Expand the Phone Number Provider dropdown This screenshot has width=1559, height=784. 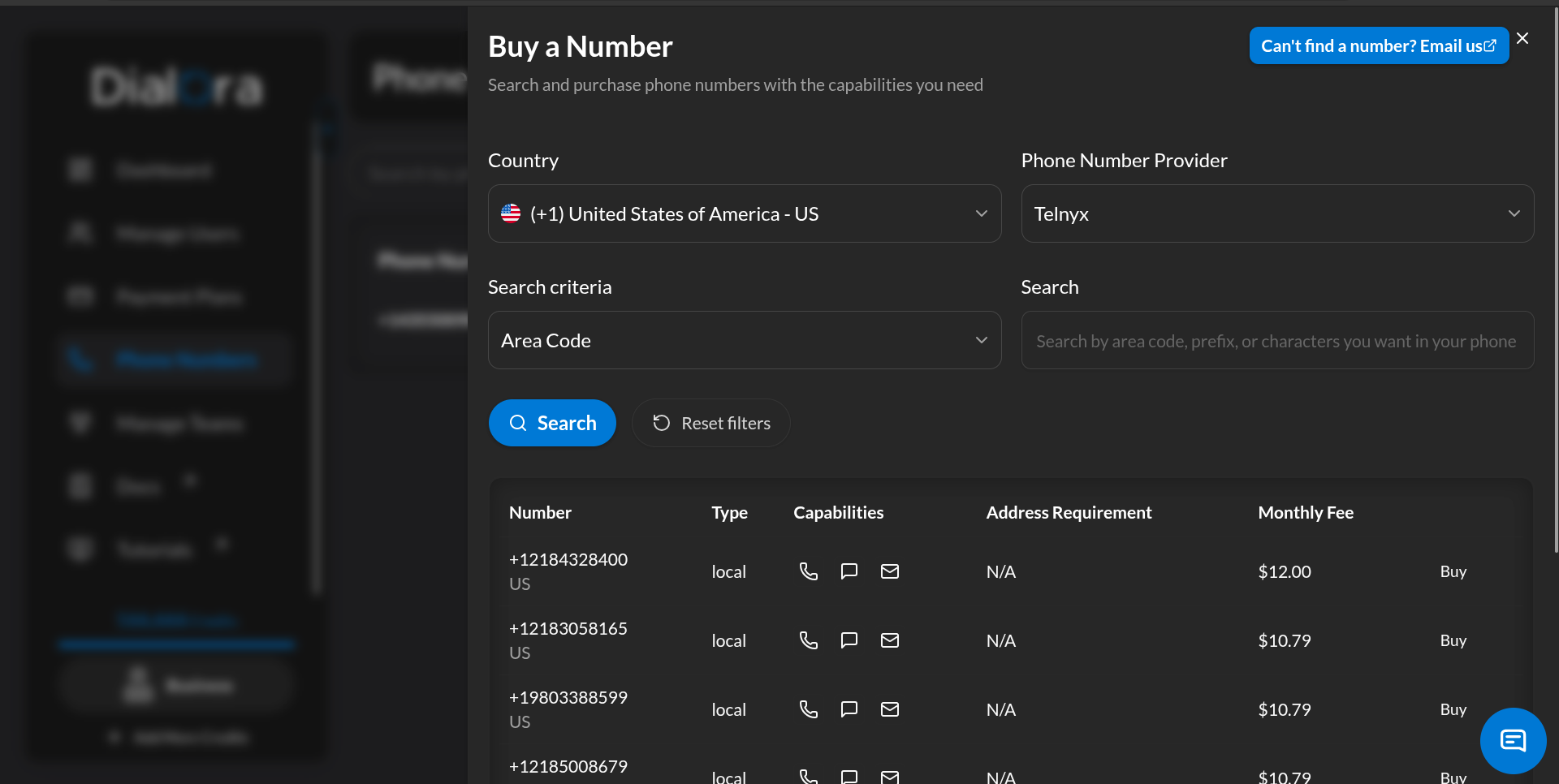[x=1276, y=213]
